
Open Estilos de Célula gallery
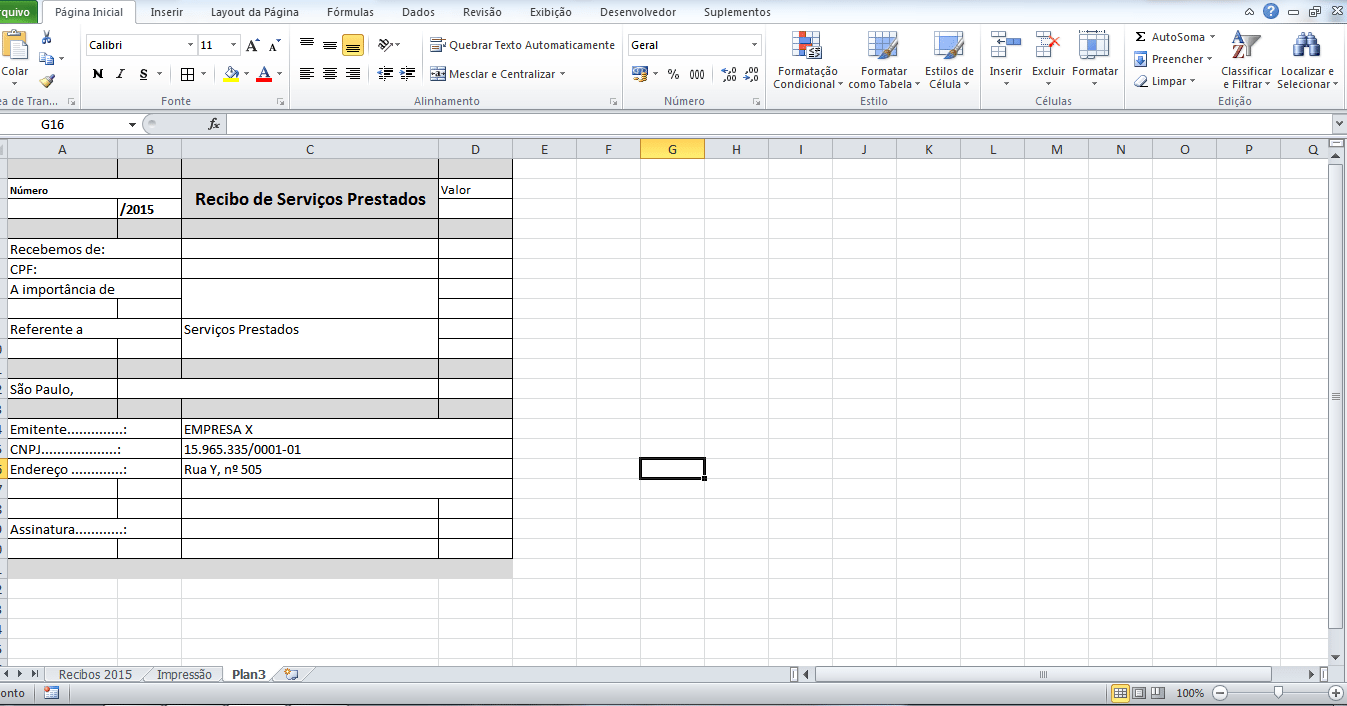949,60
